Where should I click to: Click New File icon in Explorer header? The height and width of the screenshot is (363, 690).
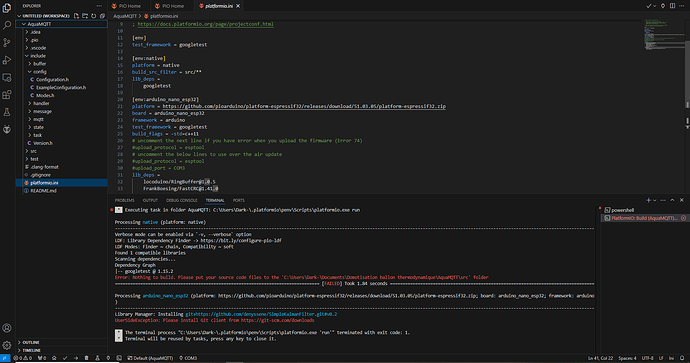coord(77,16)
